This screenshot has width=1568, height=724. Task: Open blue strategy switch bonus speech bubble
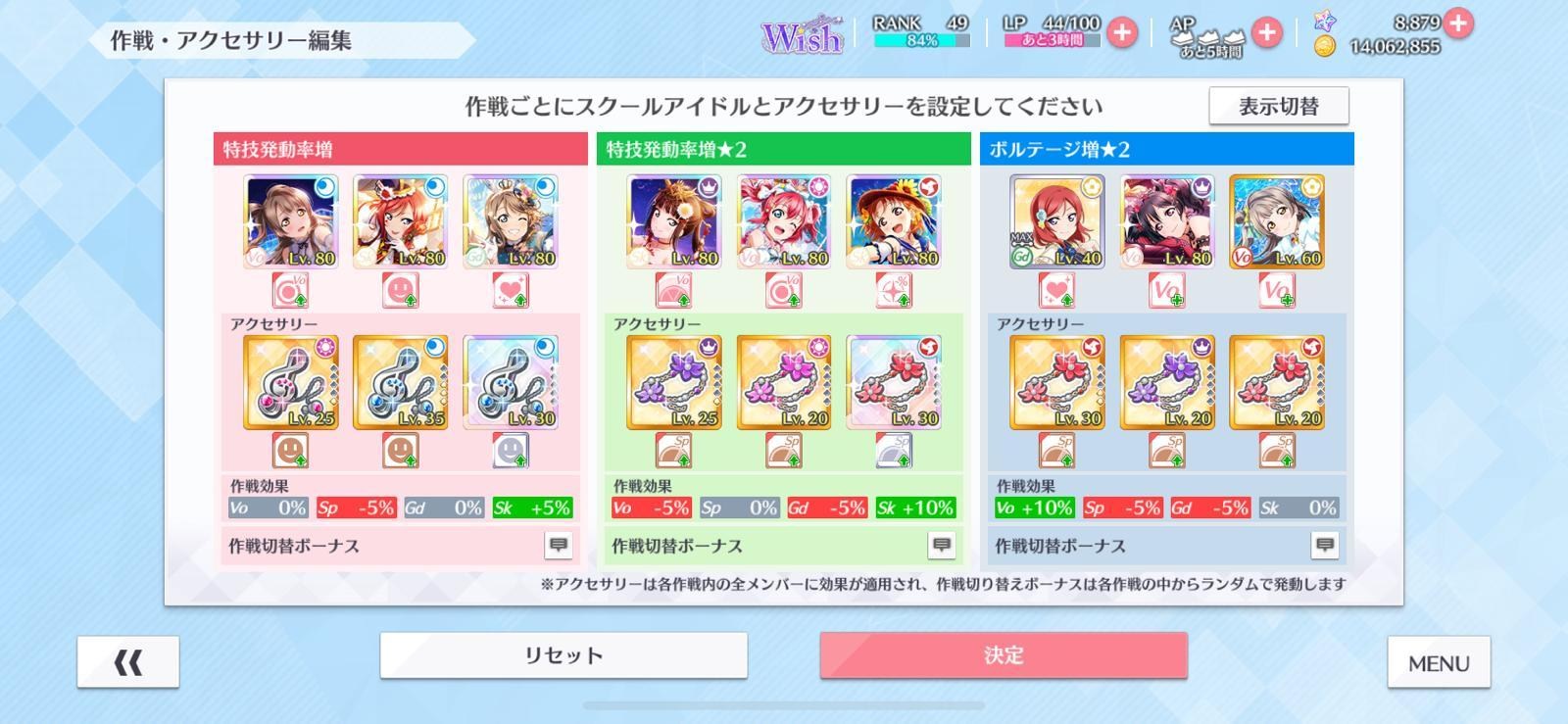point(1325,545)
